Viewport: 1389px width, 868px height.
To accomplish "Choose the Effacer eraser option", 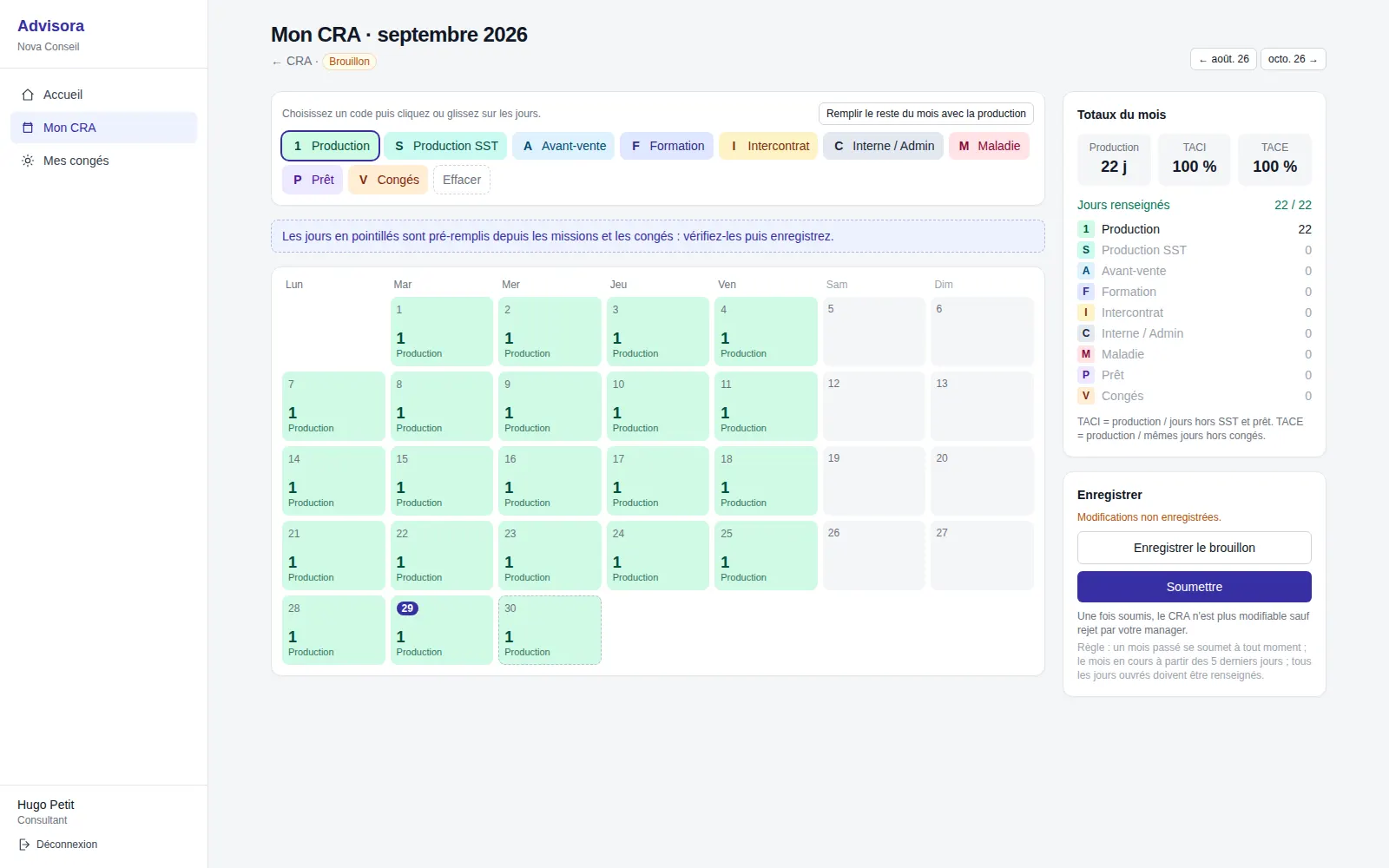I will coord(462,180).
